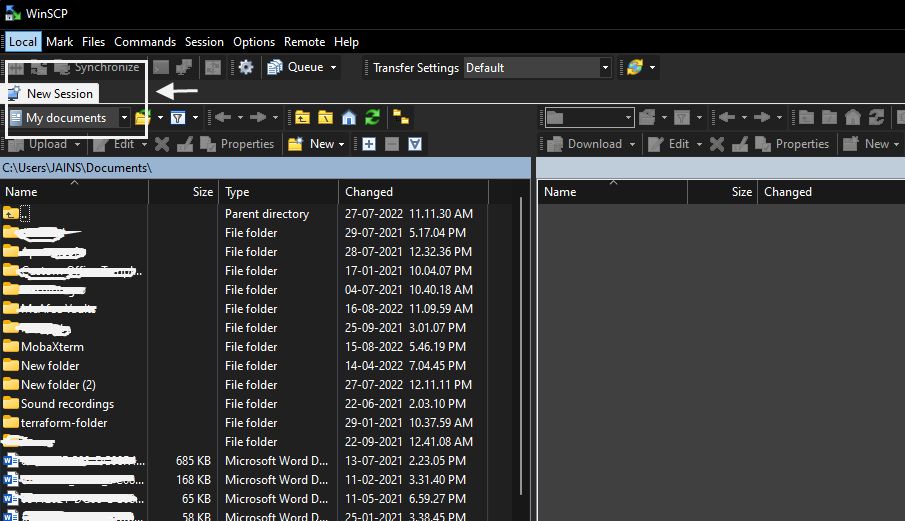
Task: Click the local open directory folder icon
Action: 143,118
